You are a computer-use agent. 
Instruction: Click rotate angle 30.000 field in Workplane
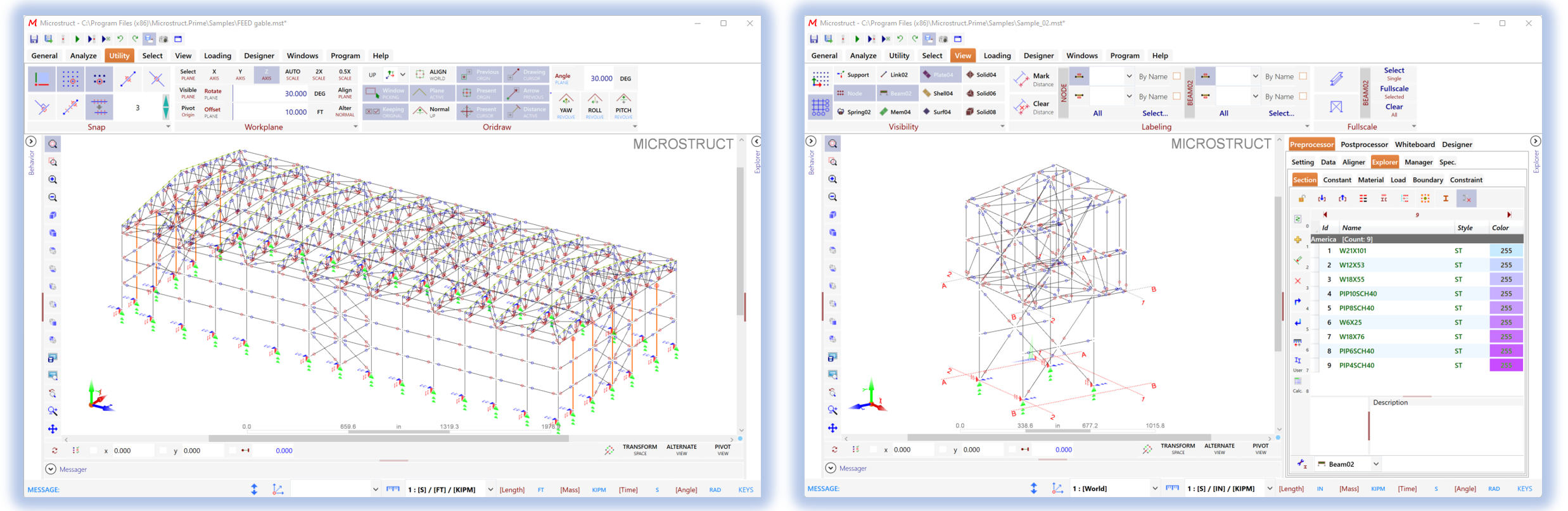271,94
